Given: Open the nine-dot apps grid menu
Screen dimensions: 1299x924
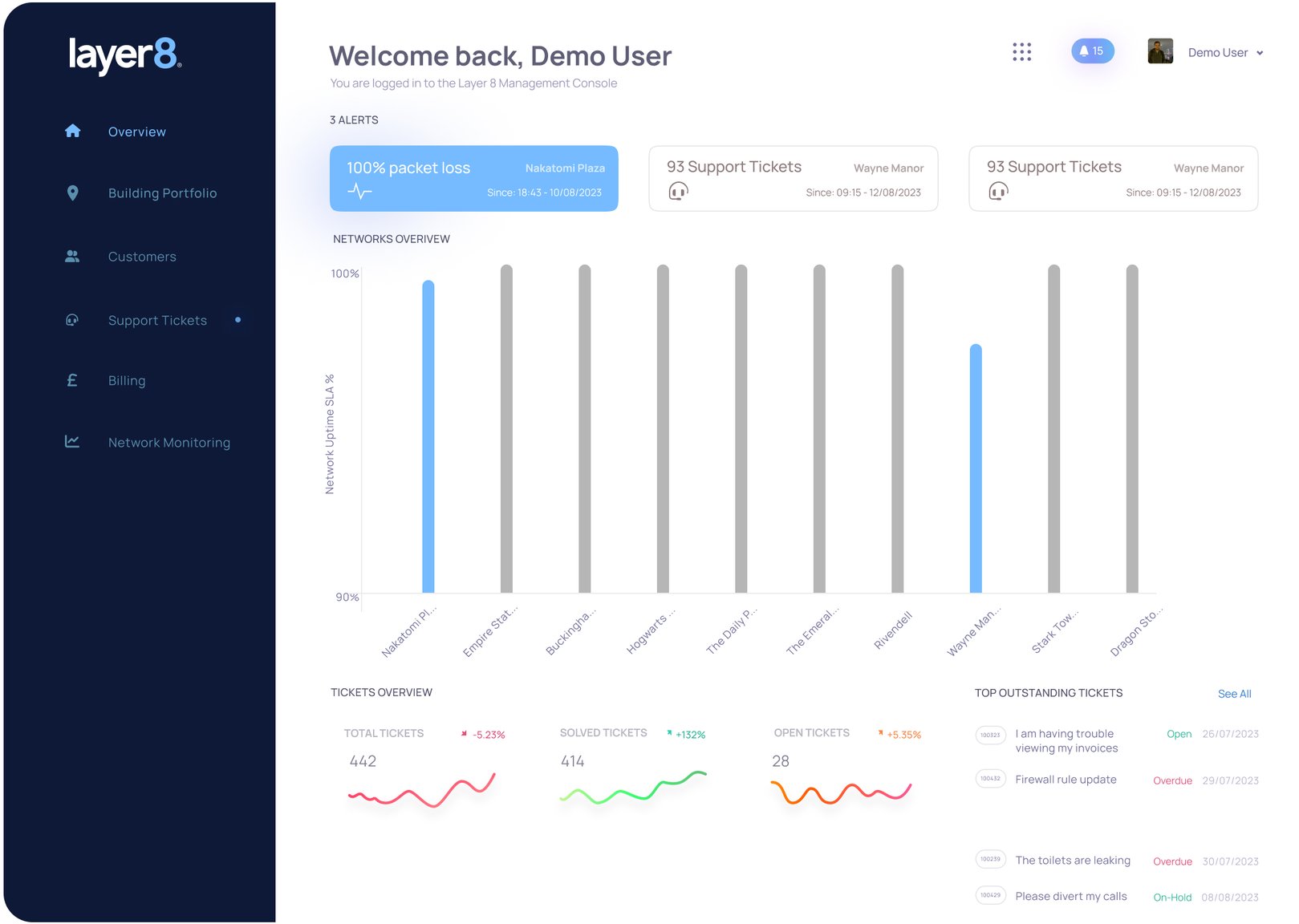Looking at the screenshot, I should tap(1021, 52).
